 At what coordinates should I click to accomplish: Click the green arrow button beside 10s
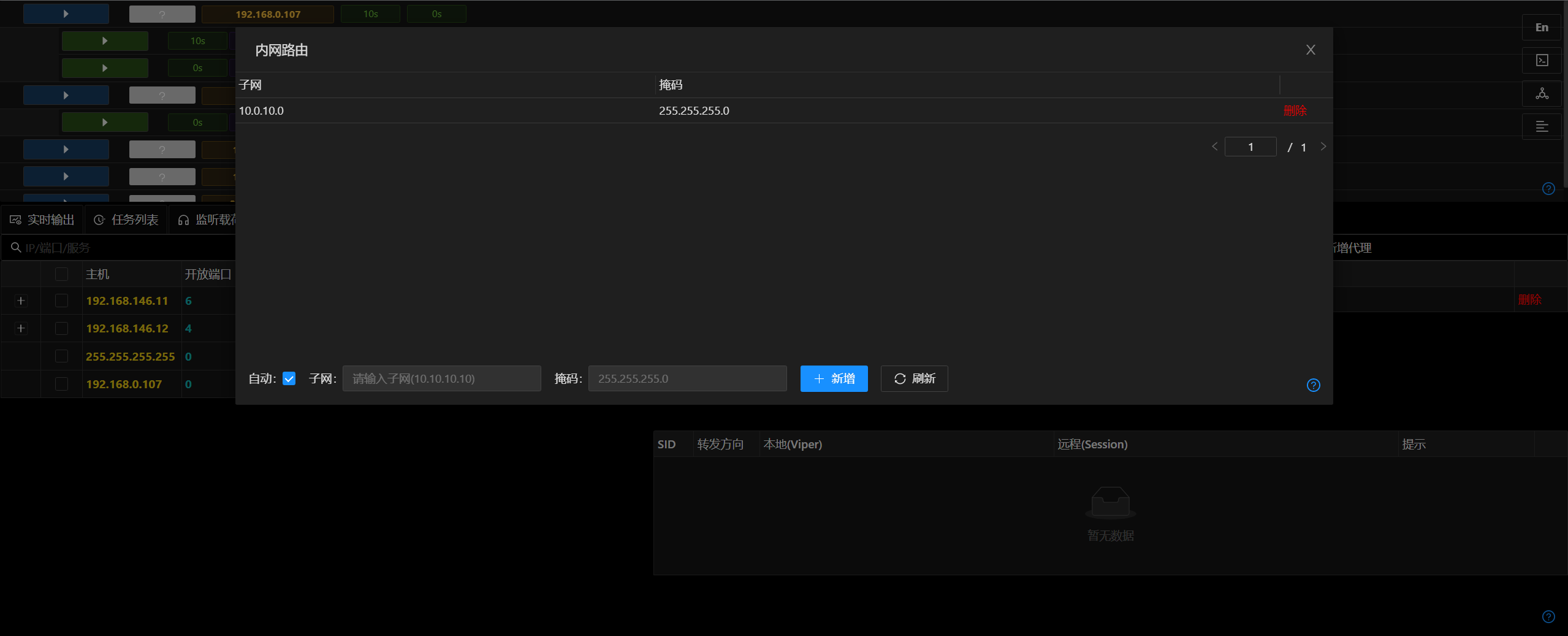pos(105,41)
